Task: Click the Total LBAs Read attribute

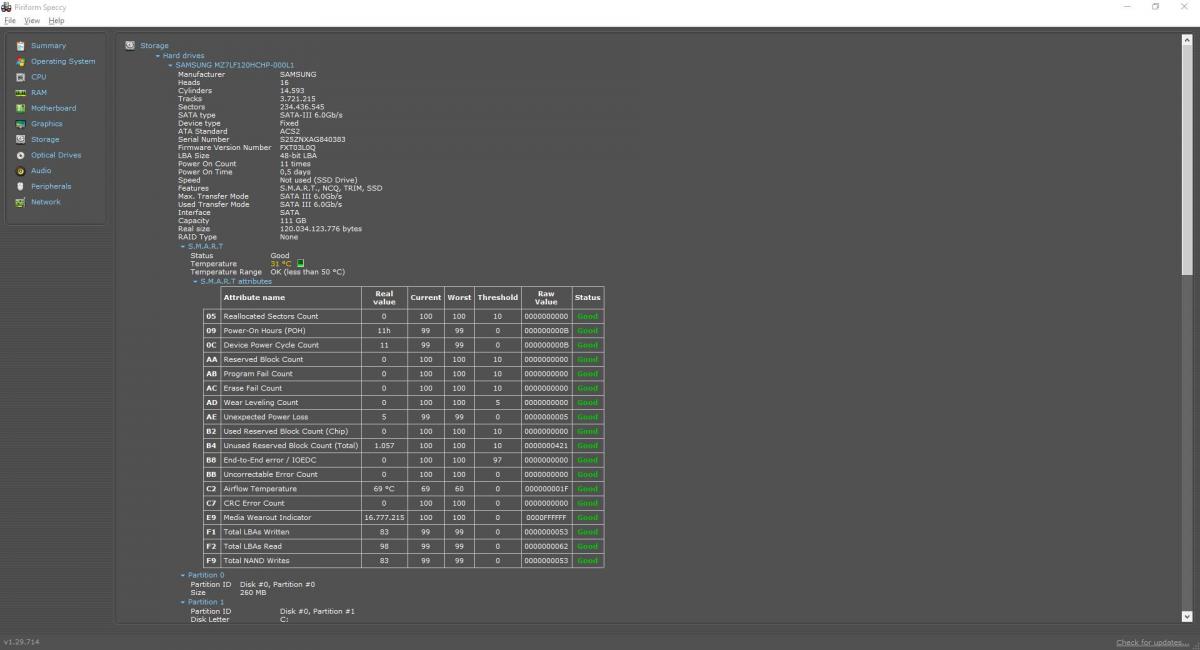Action: coord(253,546)
